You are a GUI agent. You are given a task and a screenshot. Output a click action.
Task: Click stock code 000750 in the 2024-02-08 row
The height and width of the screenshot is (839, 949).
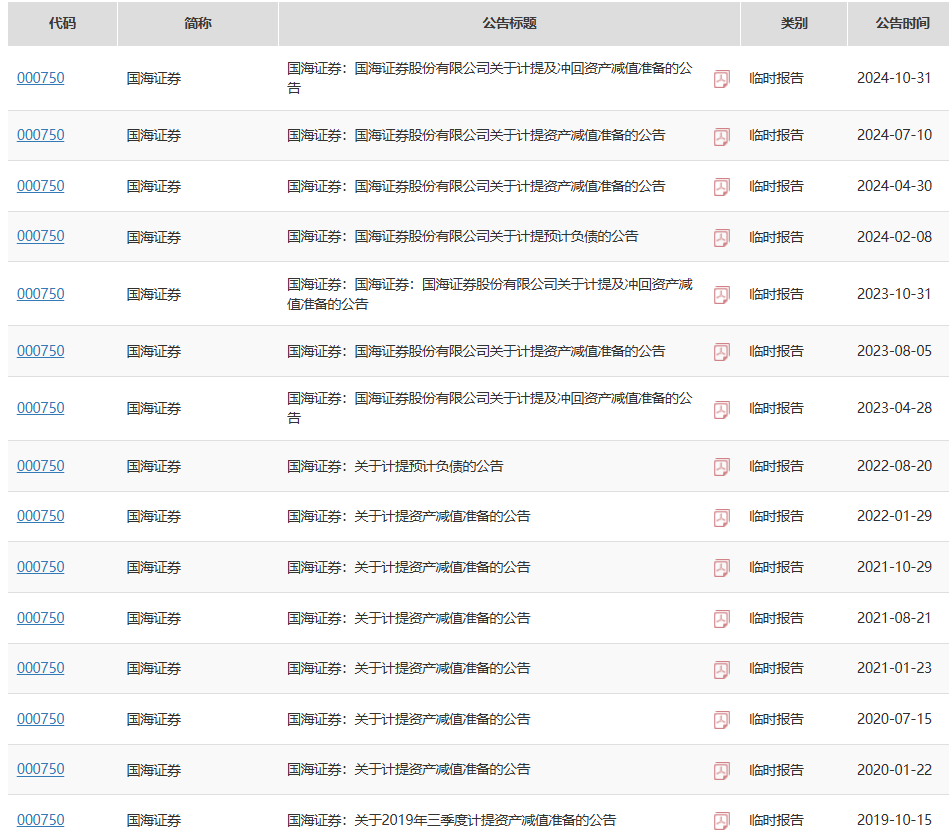(41, 236)
